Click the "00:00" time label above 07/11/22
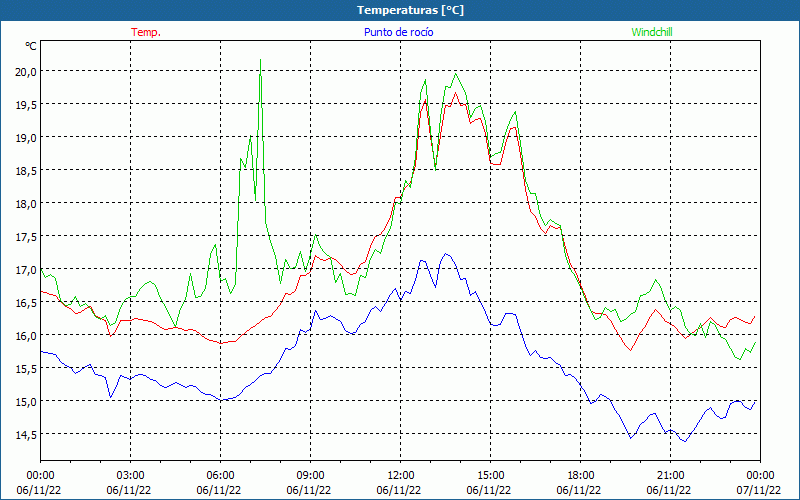Viewport: 800px width, 500px height. [760, 476]
